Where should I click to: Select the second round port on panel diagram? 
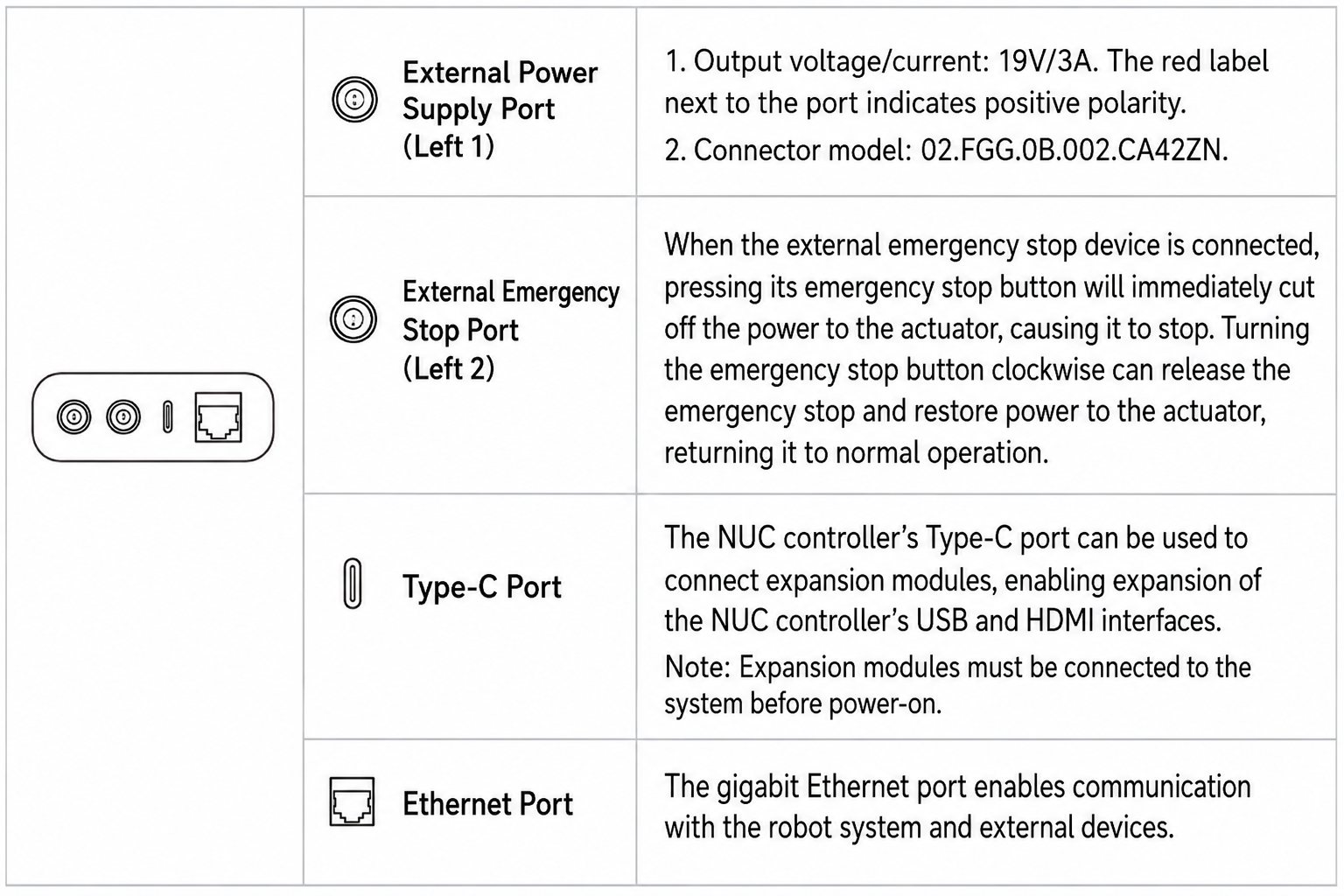tap(123, 416)
